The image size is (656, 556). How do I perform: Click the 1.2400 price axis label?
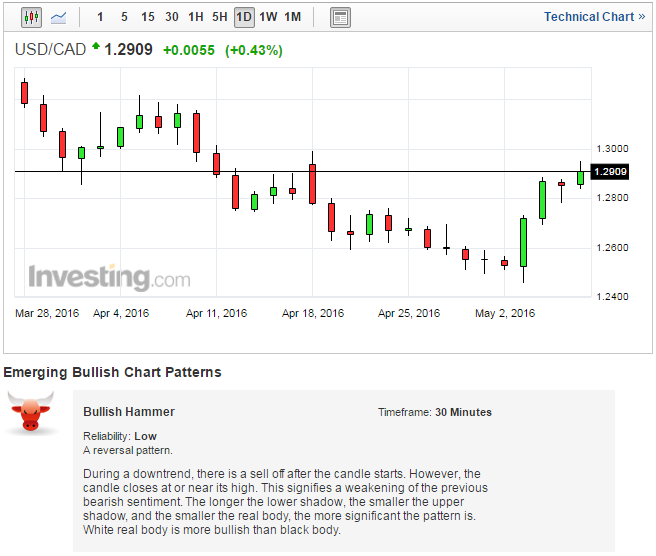(x=612, y=297)
